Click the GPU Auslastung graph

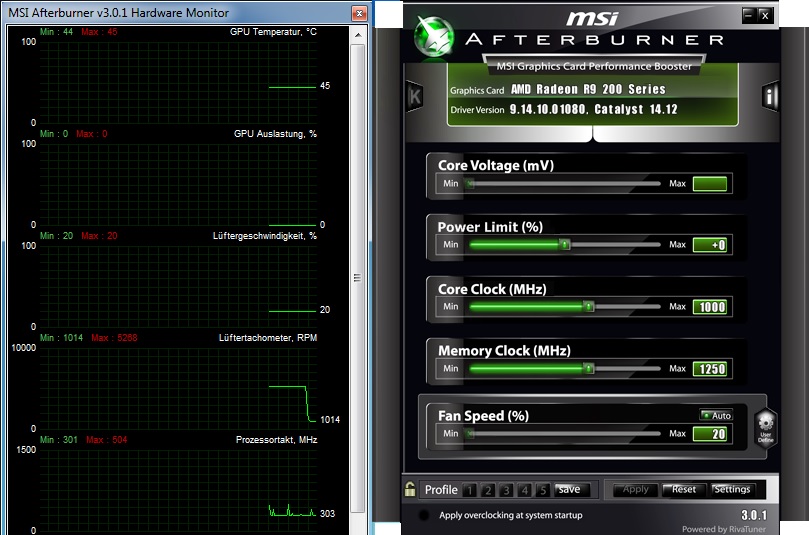click(178, 184)
